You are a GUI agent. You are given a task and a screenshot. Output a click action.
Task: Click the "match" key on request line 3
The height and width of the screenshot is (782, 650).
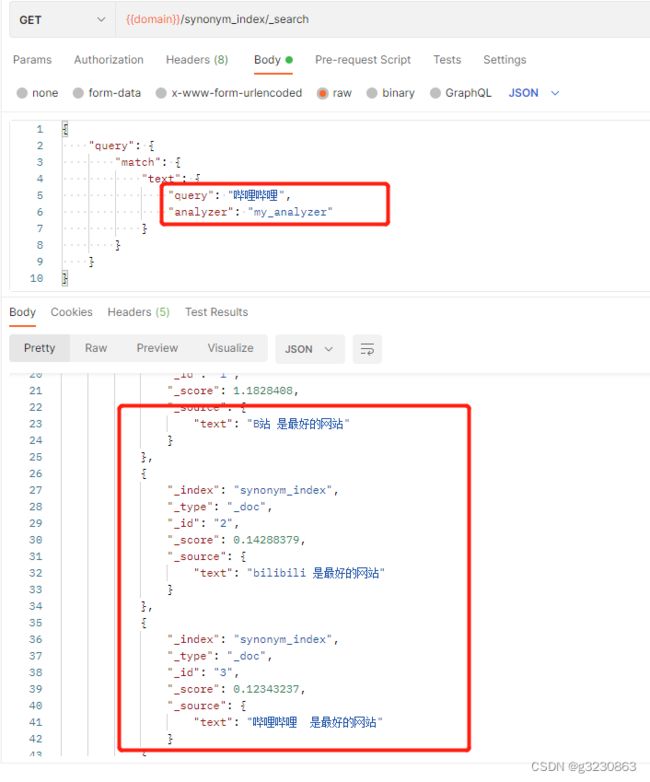(x=138, y=163)
